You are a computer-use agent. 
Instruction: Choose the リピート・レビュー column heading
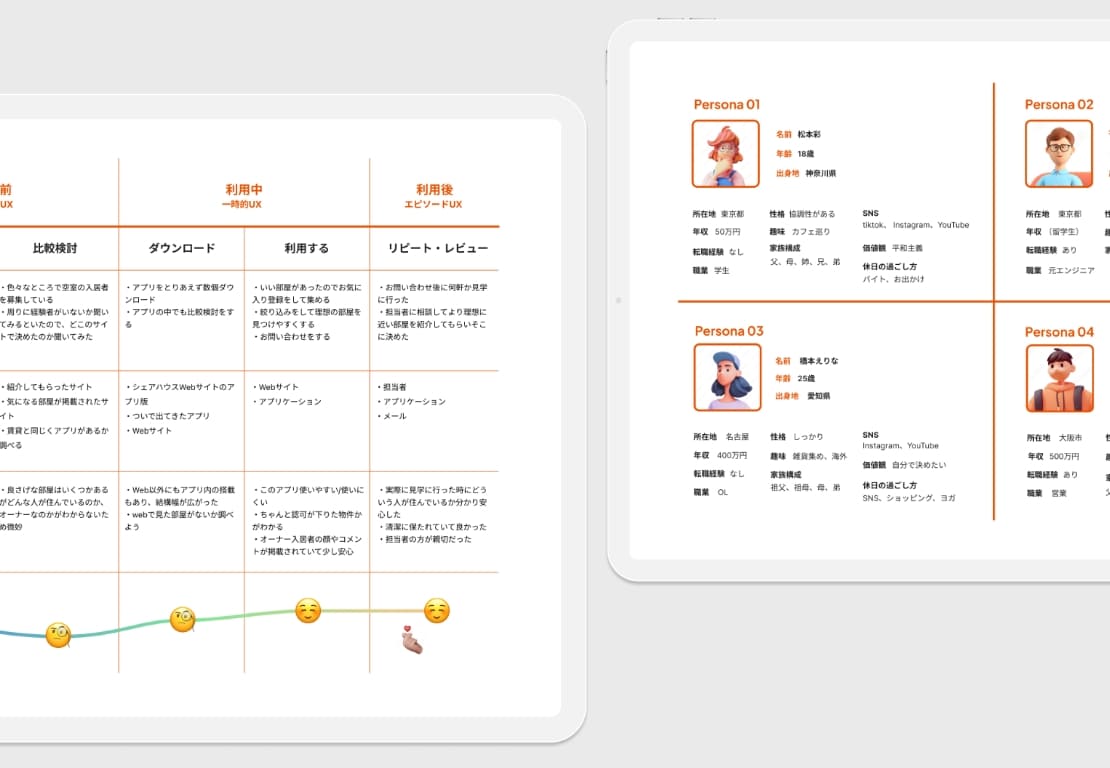click(x=437, y=248)
